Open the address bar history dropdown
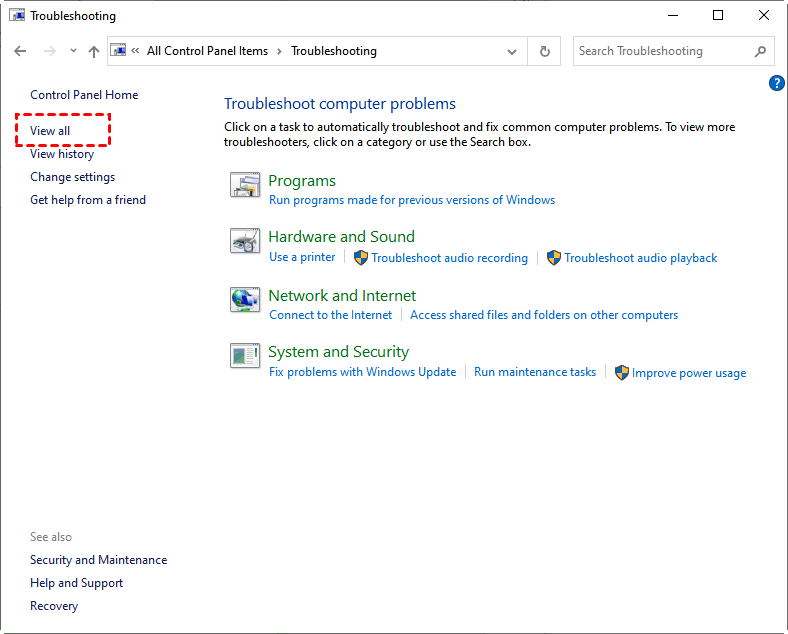The image size is (788, 634). coord(512,51)
